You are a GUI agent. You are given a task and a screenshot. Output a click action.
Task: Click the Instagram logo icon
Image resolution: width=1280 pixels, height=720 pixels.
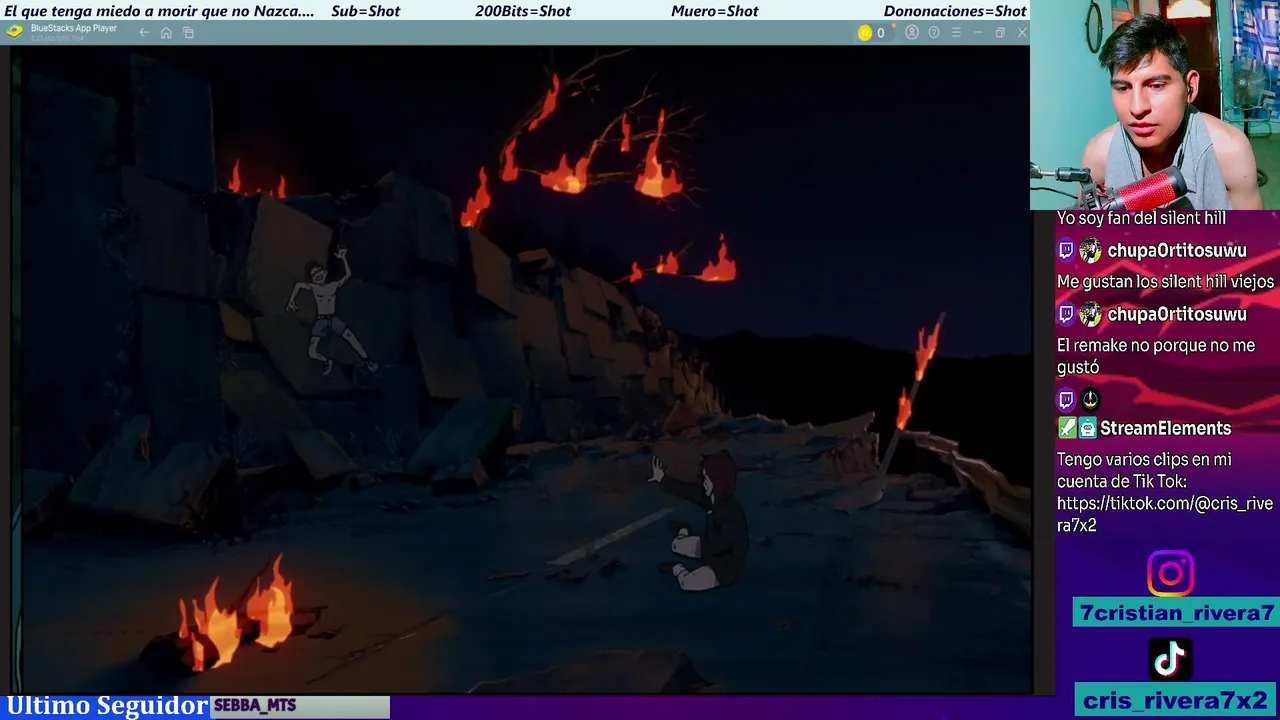(x=1170, y=574)
